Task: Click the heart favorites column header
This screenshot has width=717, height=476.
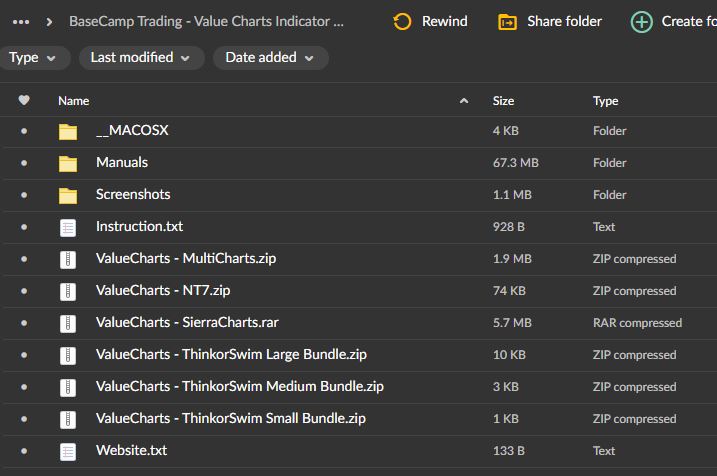Action: 24,100
